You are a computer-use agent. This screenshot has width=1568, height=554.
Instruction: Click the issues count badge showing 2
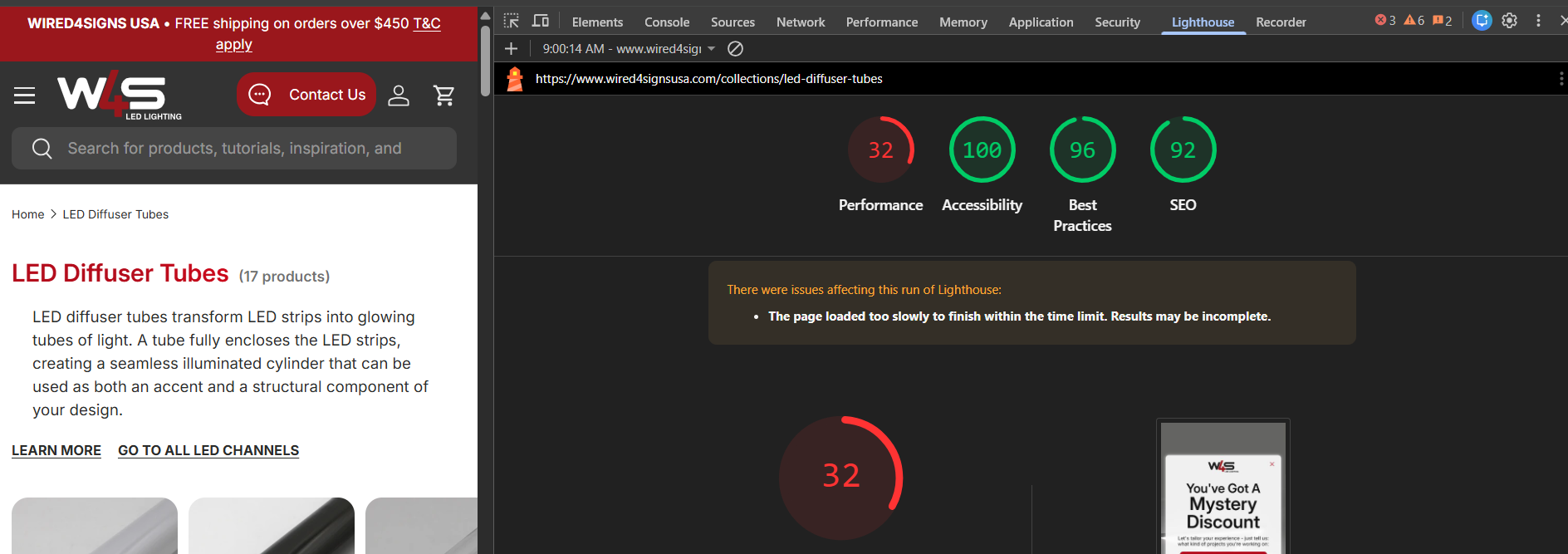(x=1443, y=21)
